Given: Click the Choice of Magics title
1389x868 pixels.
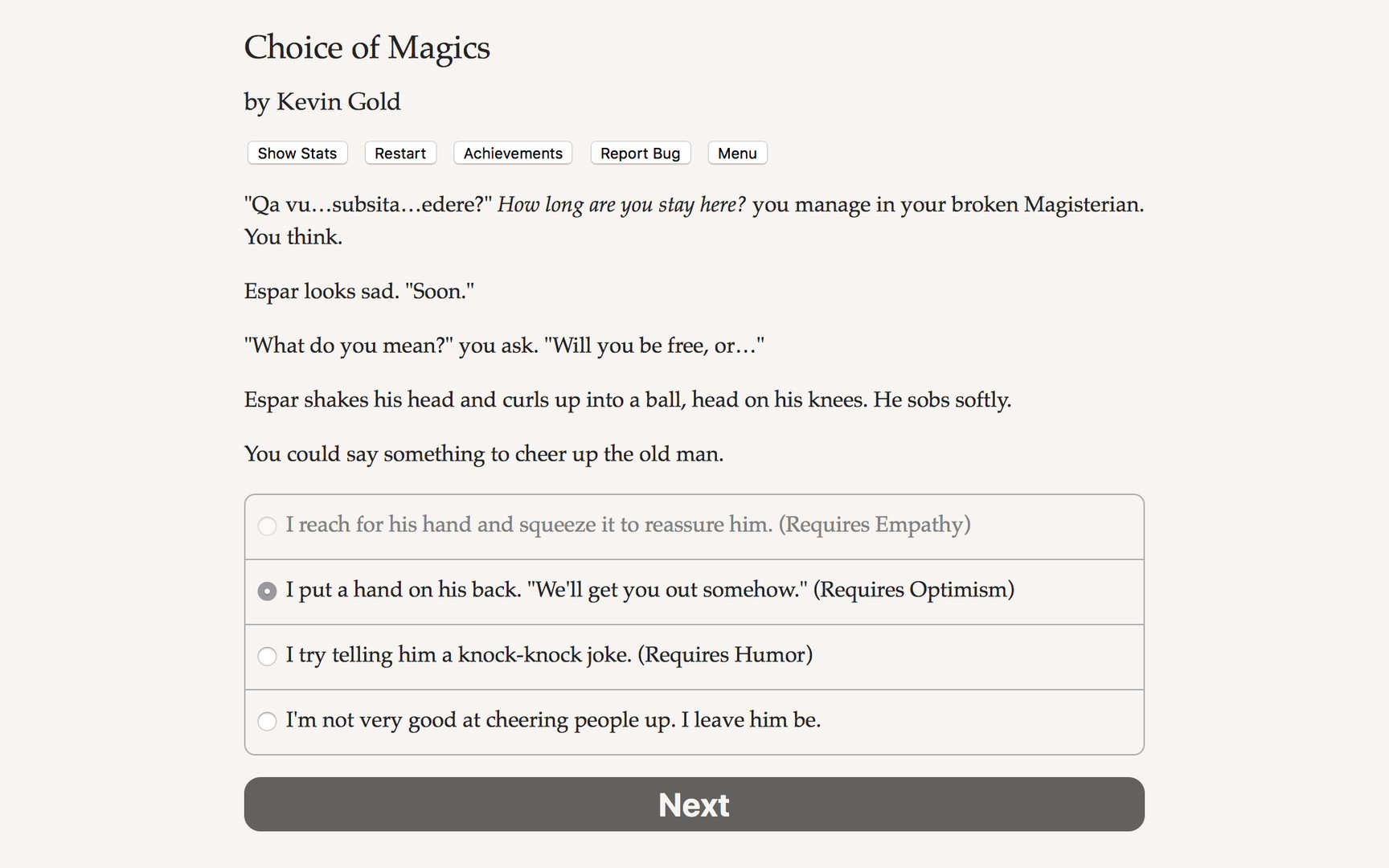Looking at the screenshot, I should pyautogui.click(x=367, y=48).
